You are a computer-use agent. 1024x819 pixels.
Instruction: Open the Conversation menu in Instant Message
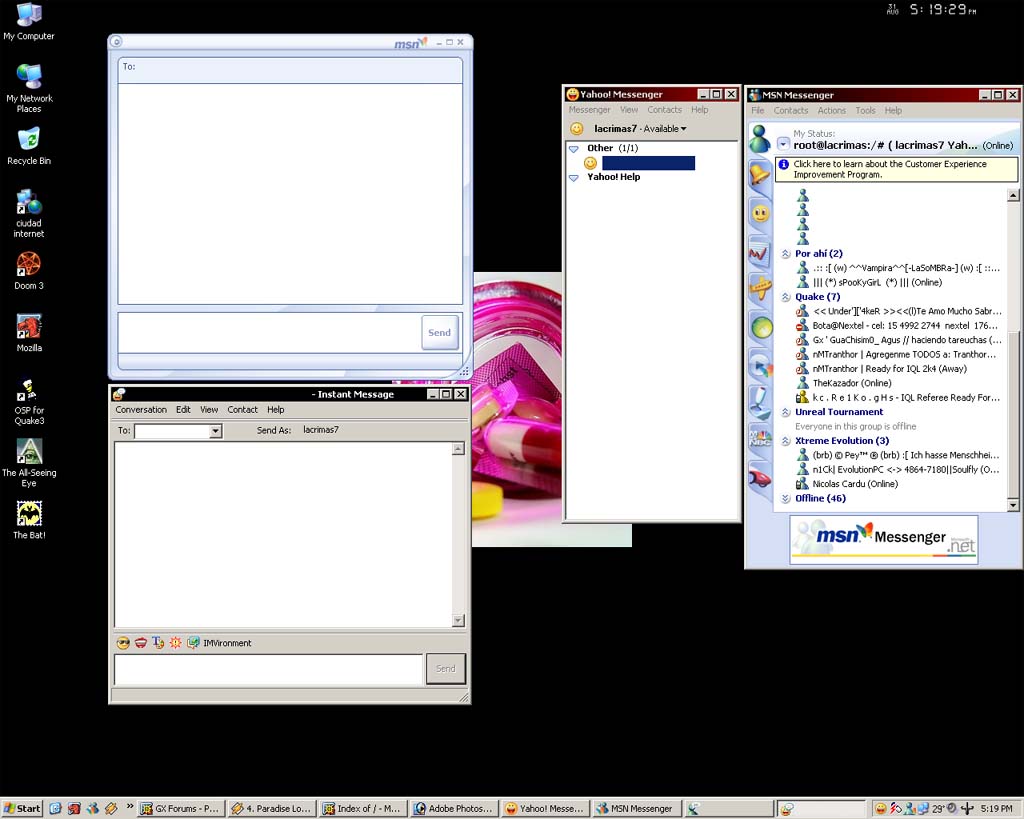141,410
